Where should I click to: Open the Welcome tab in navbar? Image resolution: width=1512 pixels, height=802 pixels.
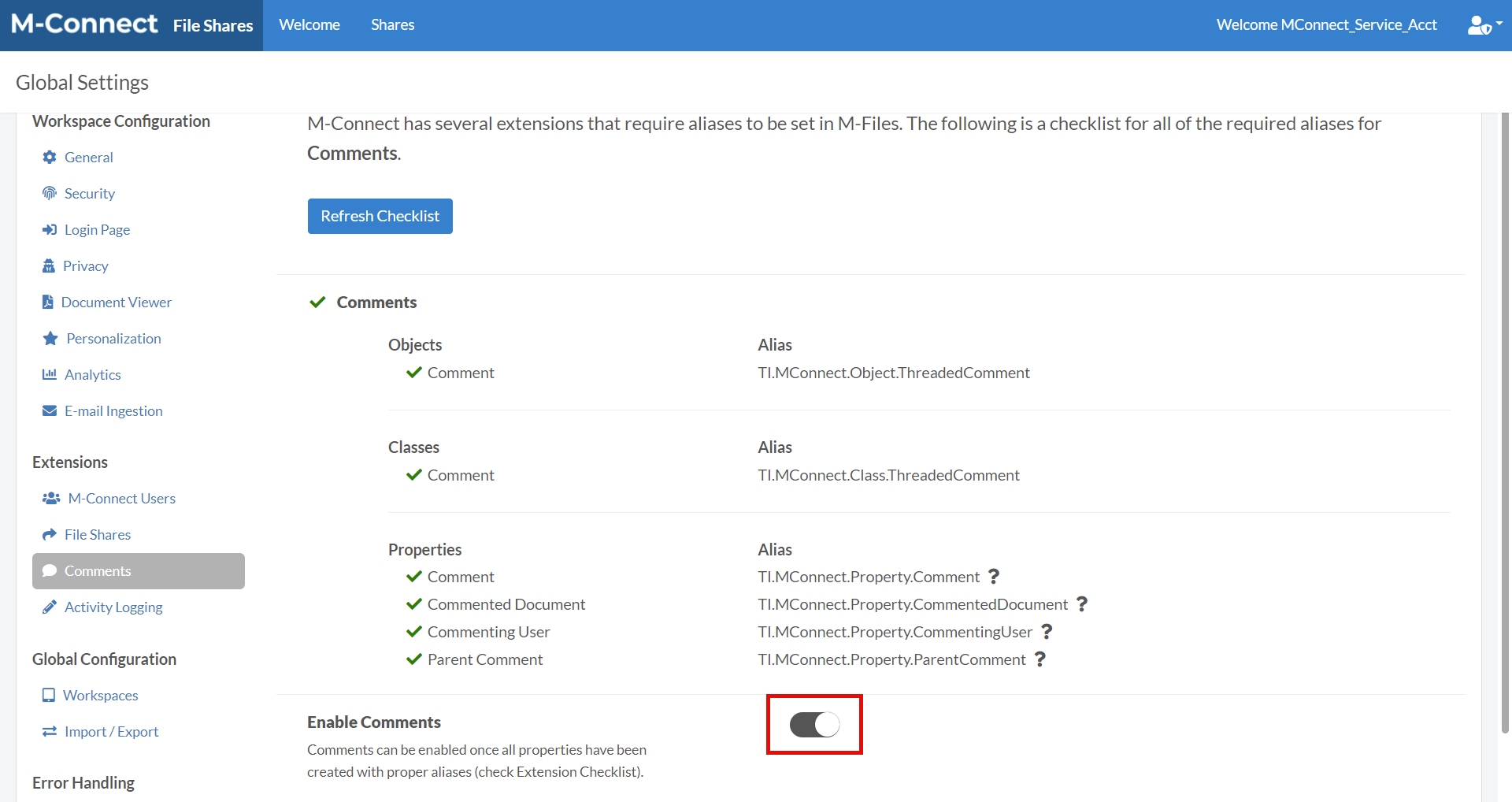coord(309,25)
